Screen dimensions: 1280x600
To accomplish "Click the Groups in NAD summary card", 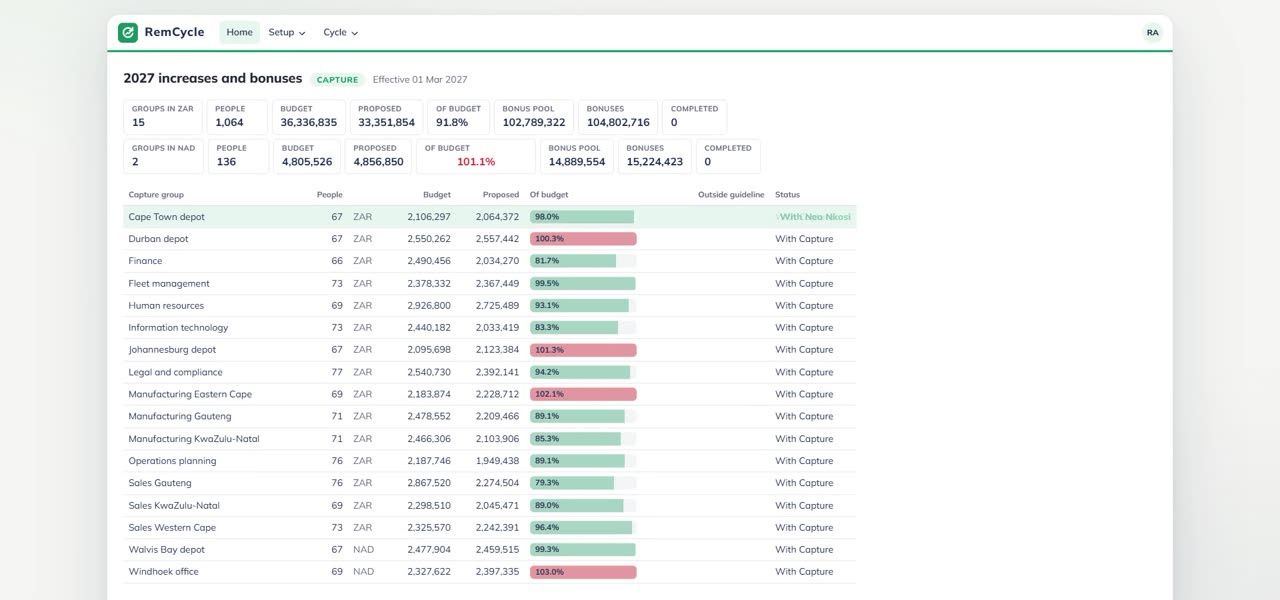I will (163, 156).
